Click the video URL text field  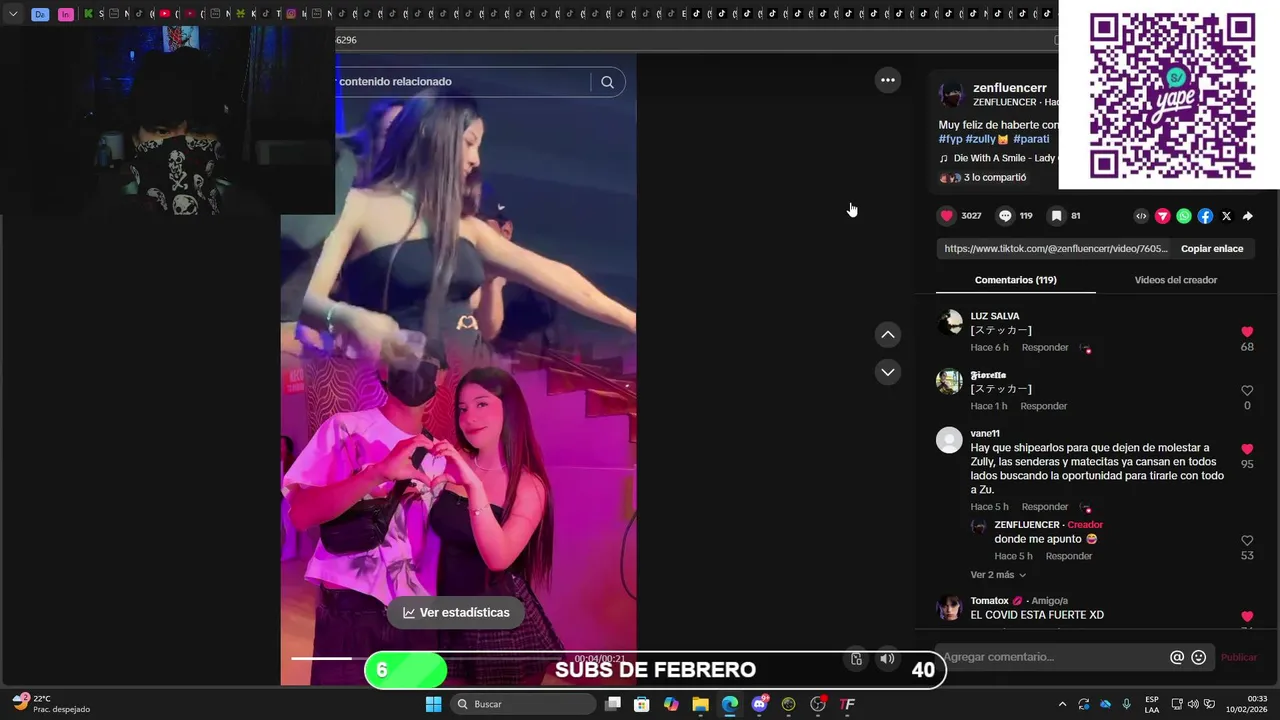click(1055, 249)
